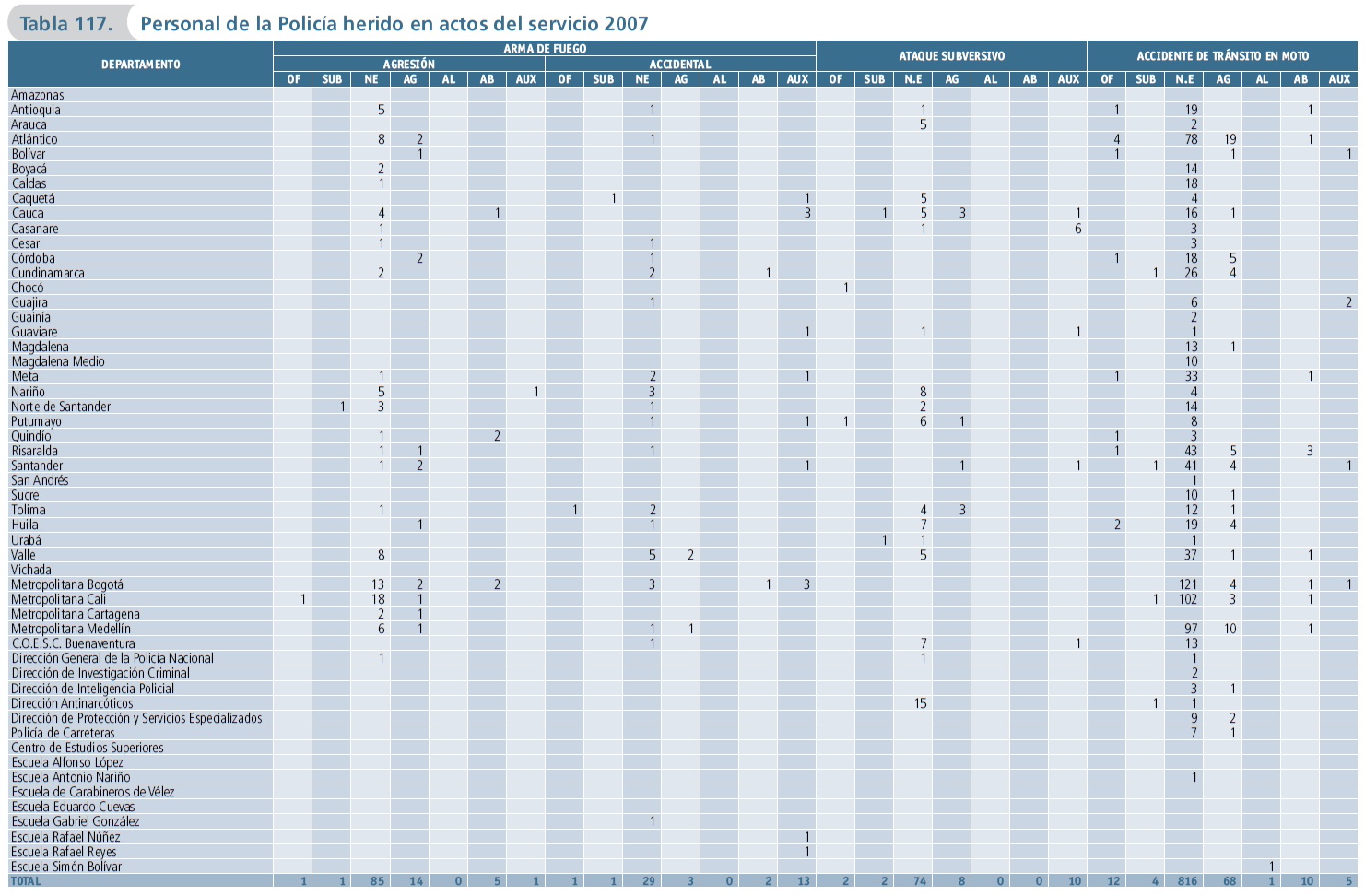Viewport: 1365px width, 896px height.
Task: Click the Metropolitana Bogotá row label
Action: (67, 584)
